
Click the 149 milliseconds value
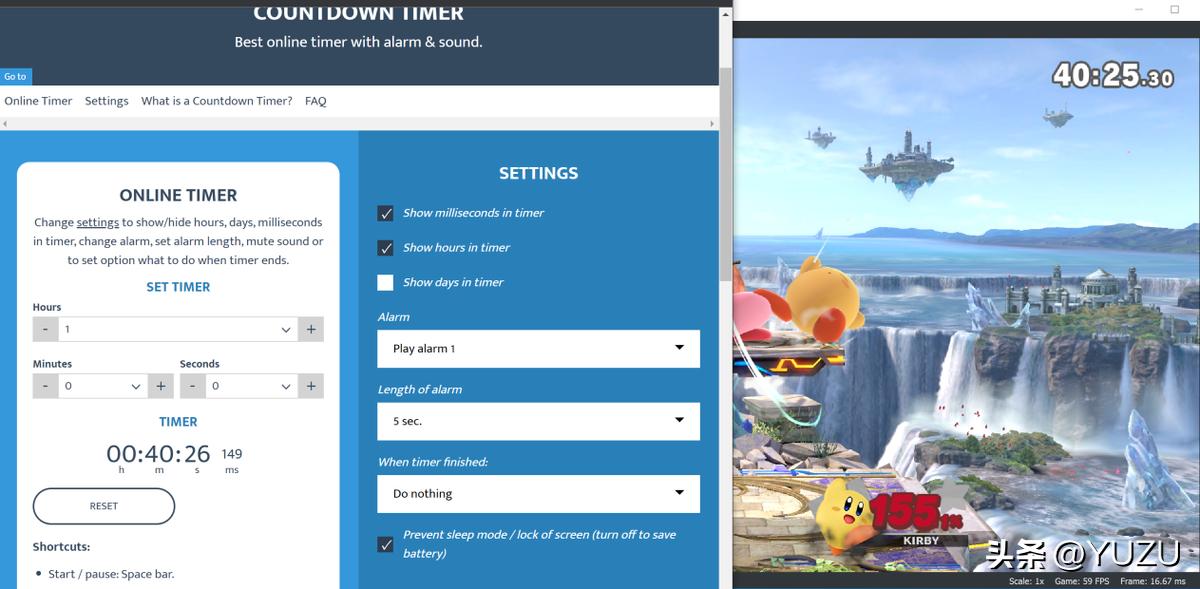tap(232, 454)
